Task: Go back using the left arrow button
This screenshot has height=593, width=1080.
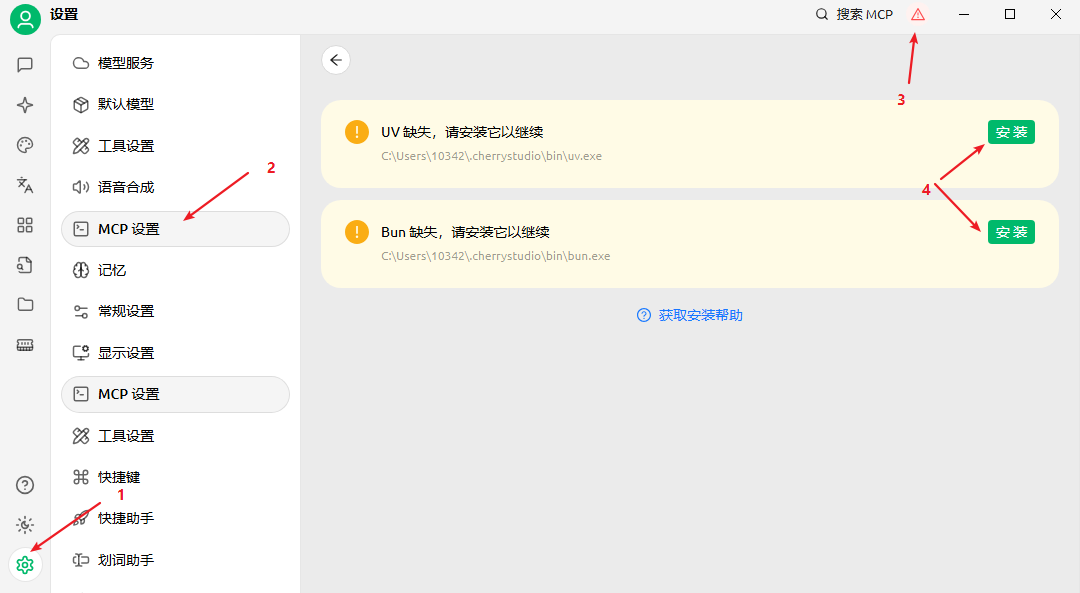Action: point(336,60)
